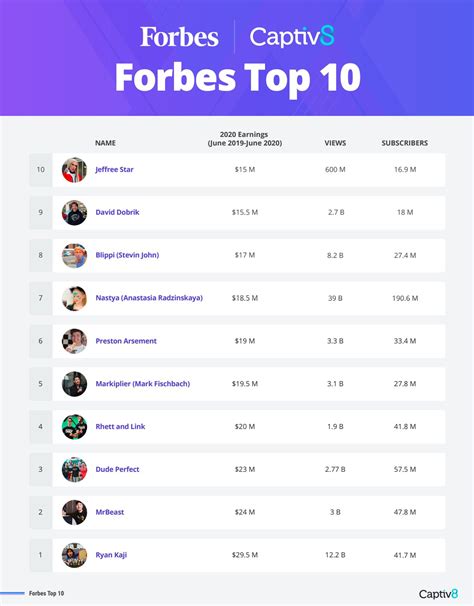The image size is (474, 606).
Task: Click the Dude Perfect name link
Action: tap(117, 469)
